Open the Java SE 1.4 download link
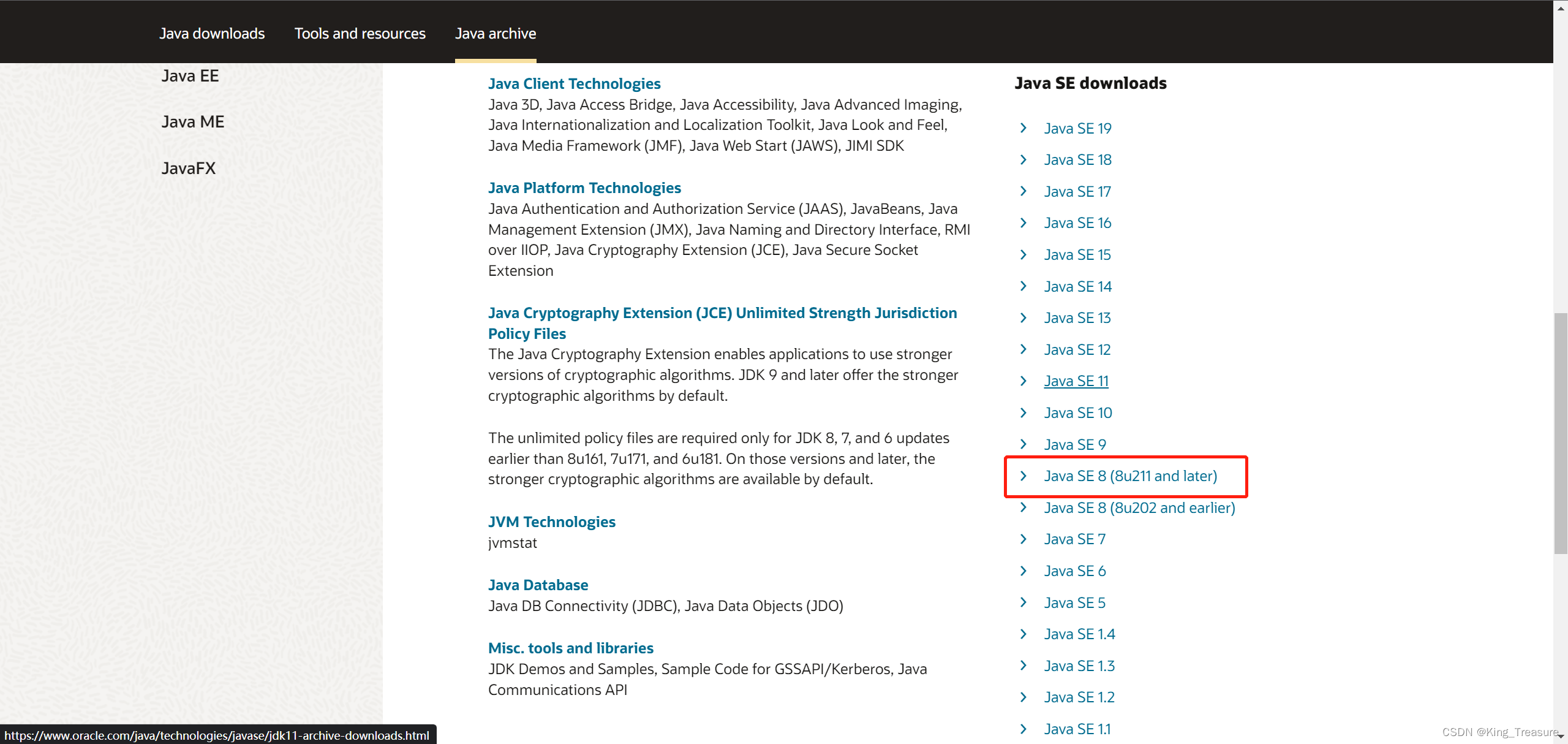1568x744 pixels. tap(1080, 634)
